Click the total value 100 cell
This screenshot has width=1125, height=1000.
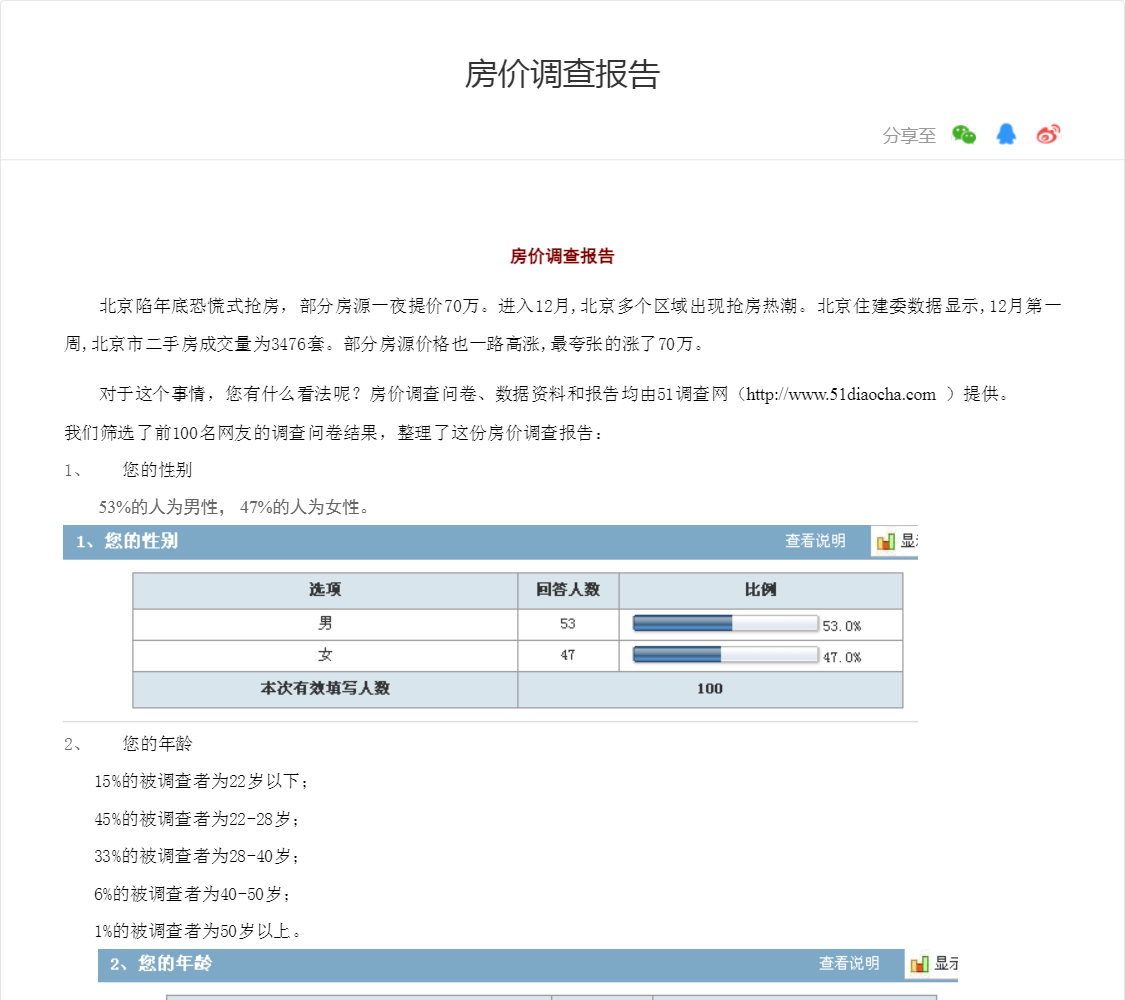710,689
